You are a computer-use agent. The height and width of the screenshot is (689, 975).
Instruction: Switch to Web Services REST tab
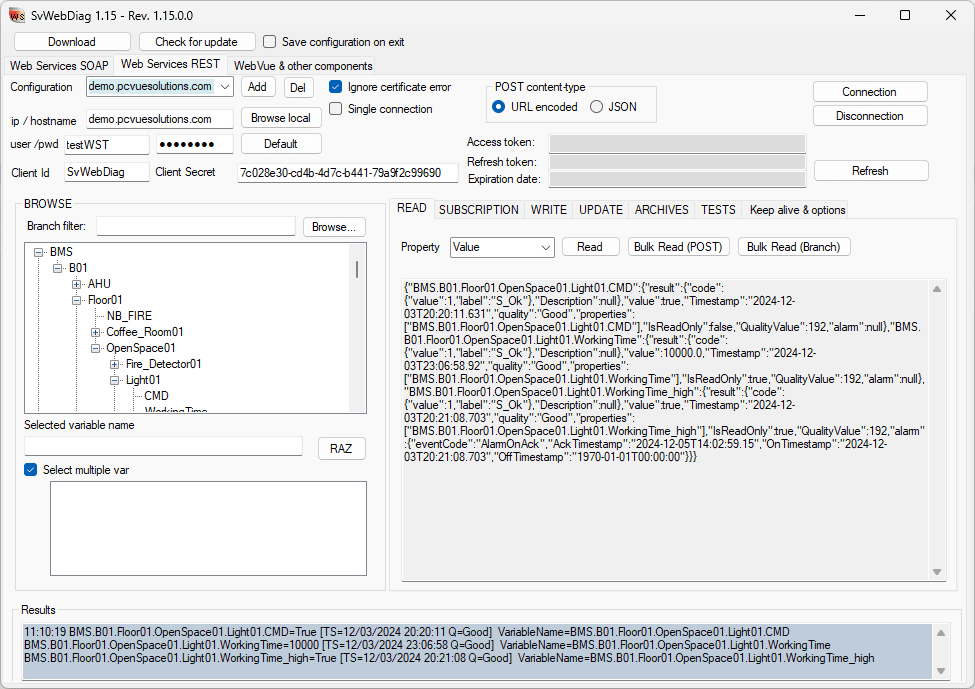coord(170,64)
